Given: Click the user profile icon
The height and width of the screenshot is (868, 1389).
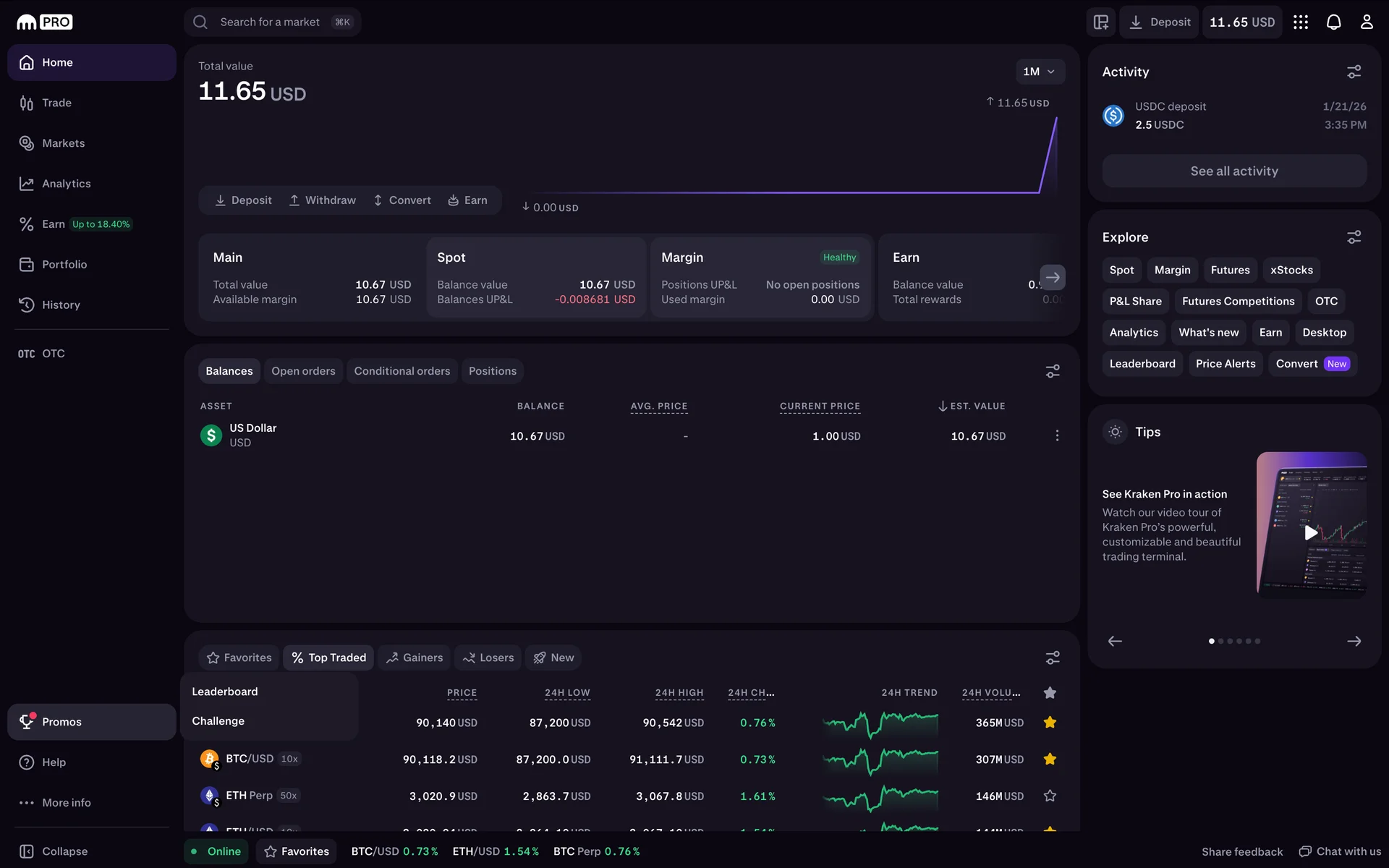Looking at the screenshot, I should [1366, 22].
